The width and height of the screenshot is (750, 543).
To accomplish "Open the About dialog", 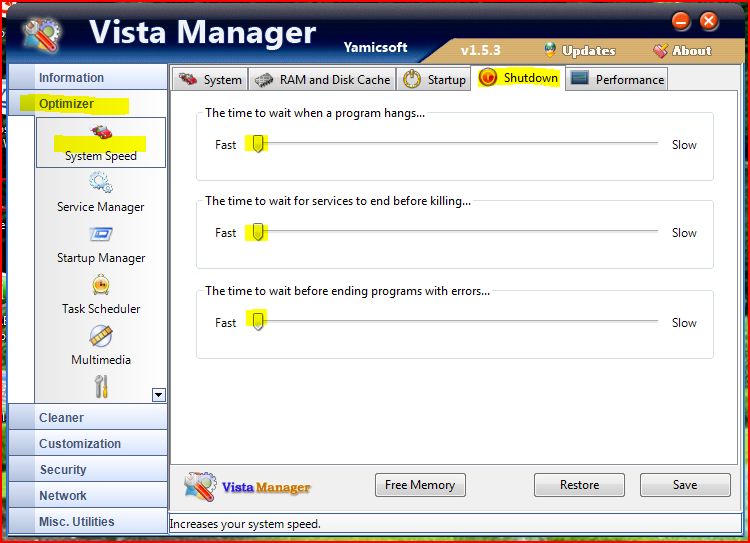I will (682, 51).
